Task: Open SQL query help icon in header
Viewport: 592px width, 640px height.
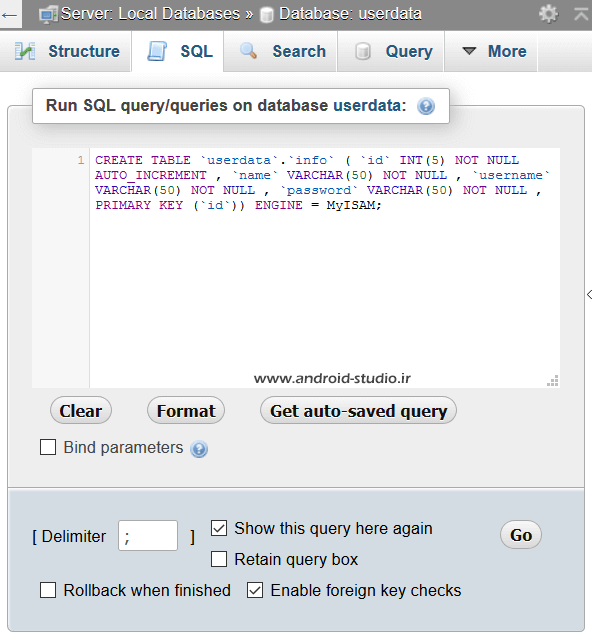Action: point(426,107)
